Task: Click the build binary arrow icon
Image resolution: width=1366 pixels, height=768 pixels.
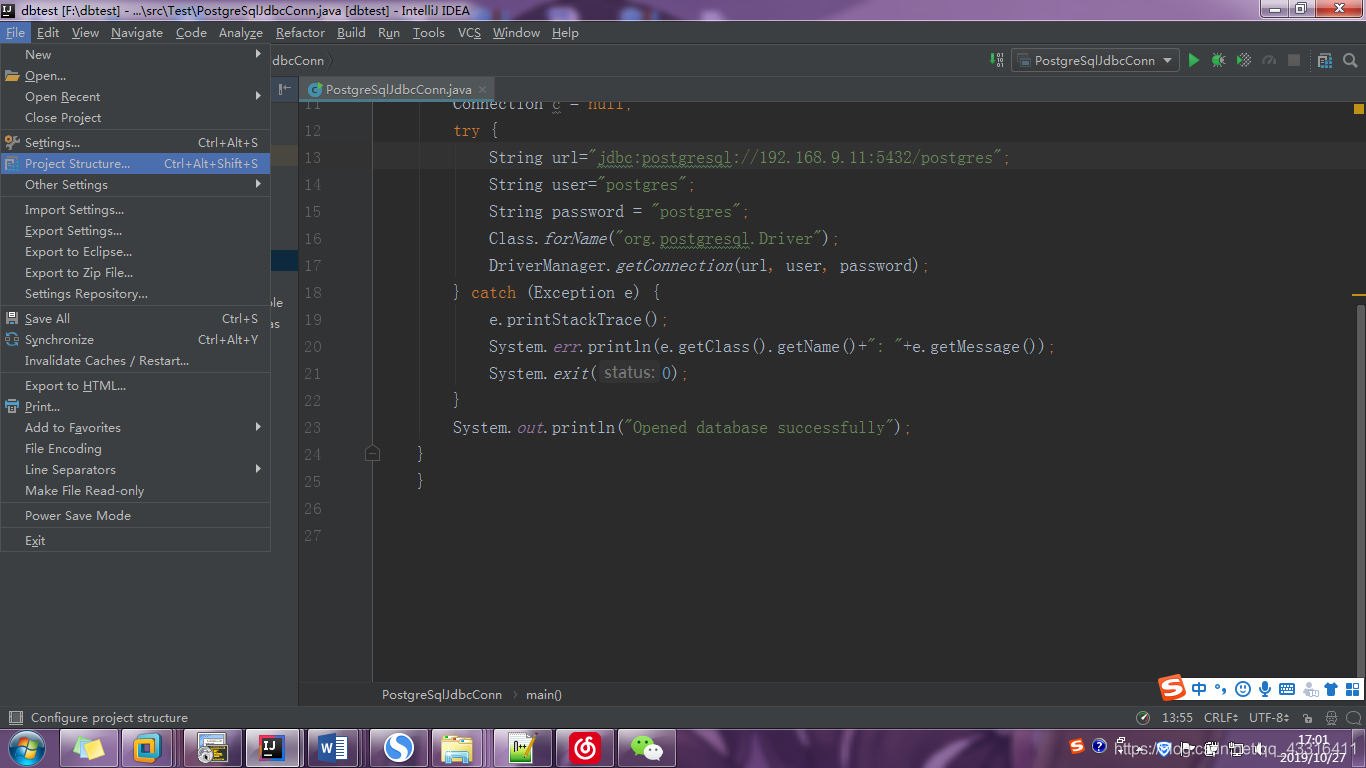Action: [997, 60]
